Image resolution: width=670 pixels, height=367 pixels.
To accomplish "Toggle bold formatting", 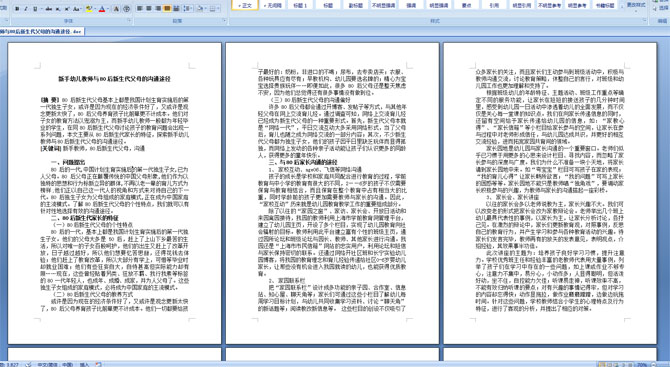I will pyautogui.click(x=17, y=9).
